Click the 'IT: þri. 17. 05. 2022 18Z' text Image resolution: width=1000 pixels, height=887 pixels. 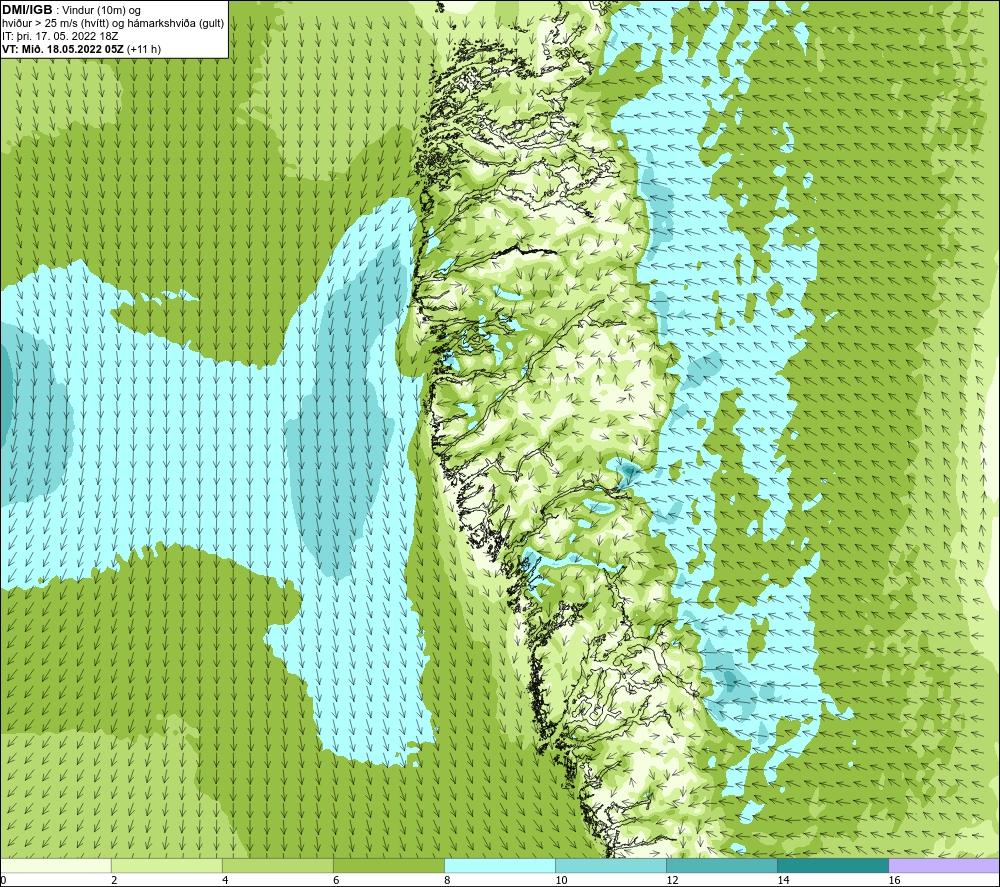coord(60,36)
